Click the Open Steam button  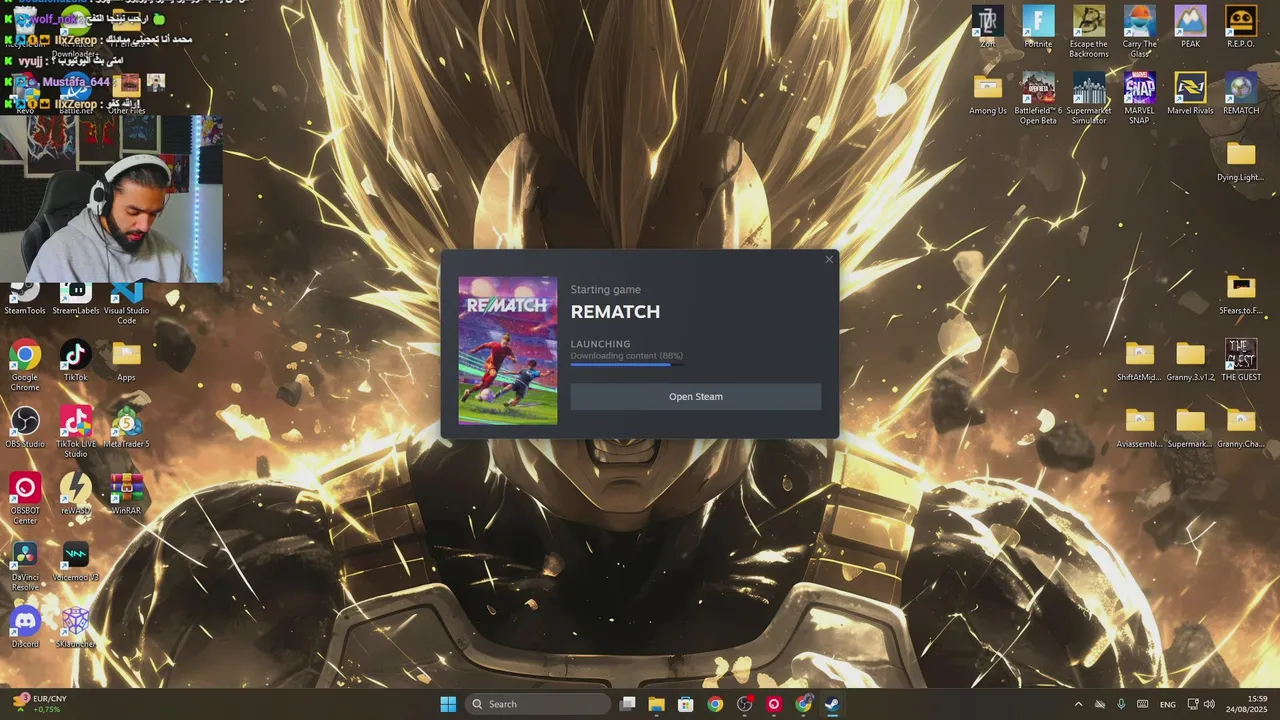coord(695,397)
